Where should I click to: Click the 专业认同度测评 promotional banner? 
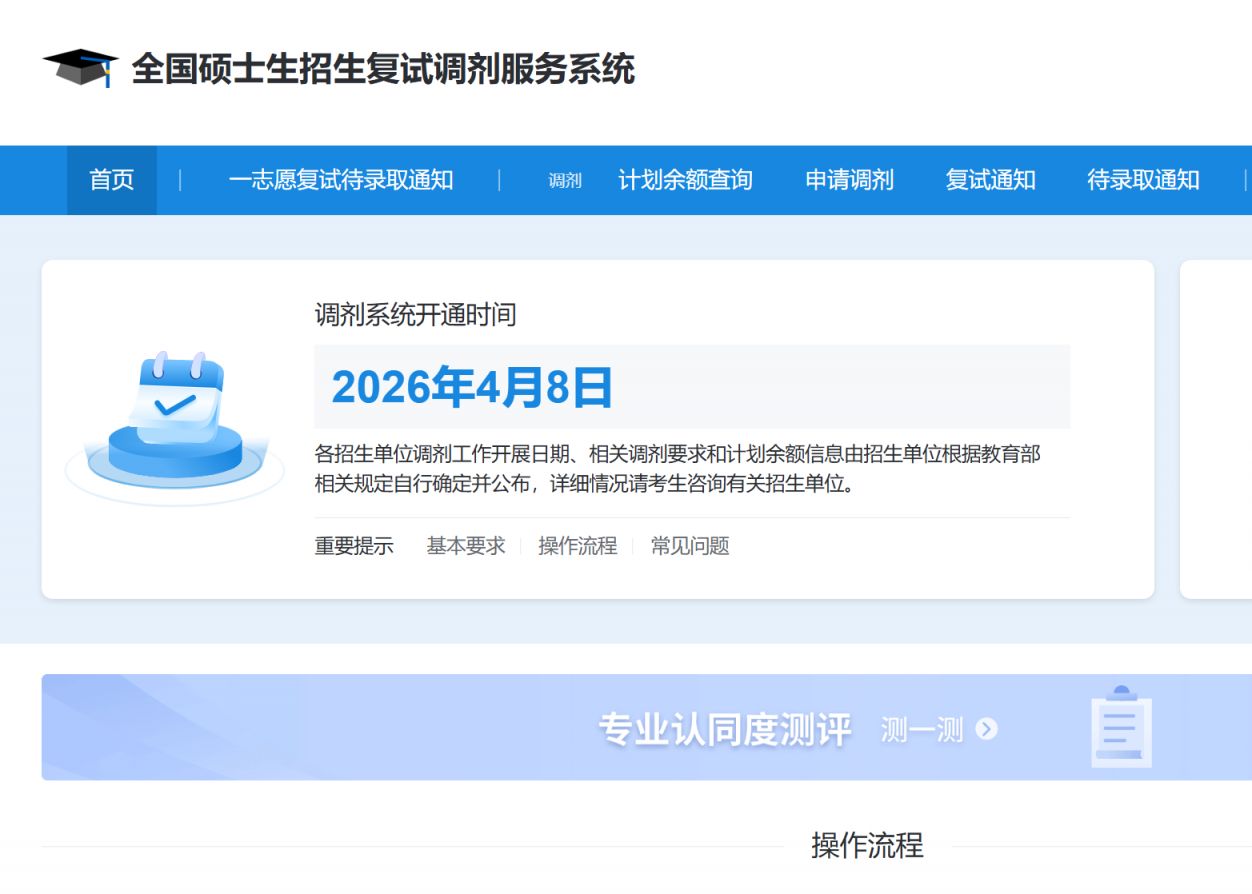pos(724,729)
